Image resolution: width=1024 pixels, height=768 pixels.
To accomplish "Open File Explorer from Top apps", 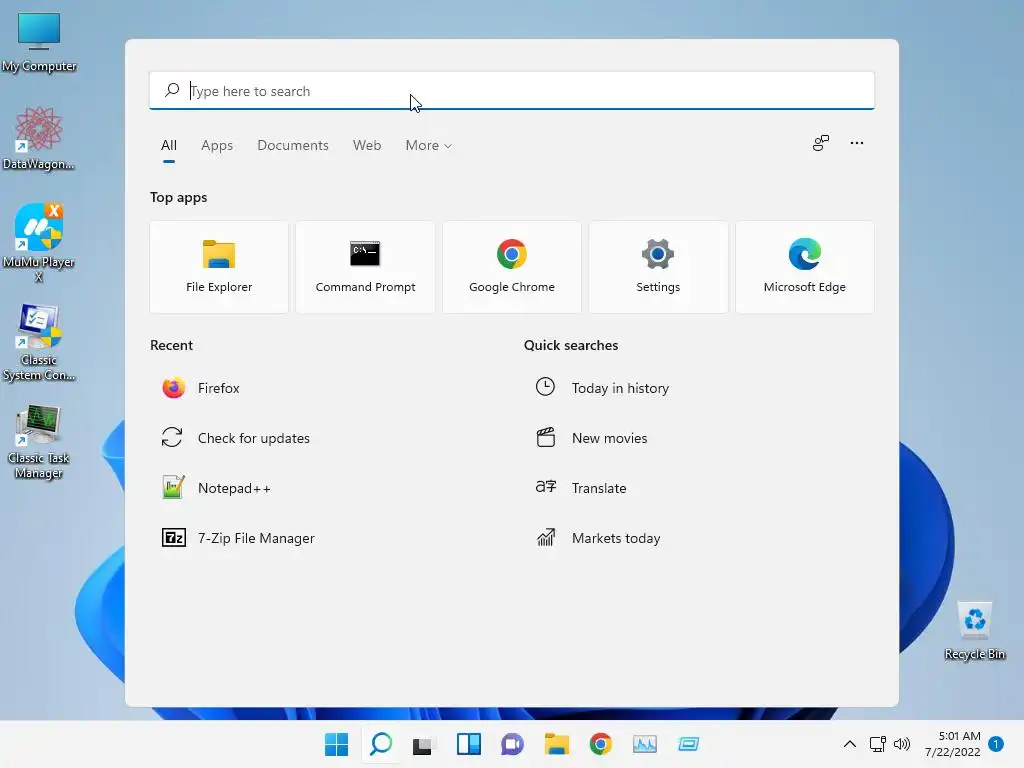I will pyautogui.click(x=219, y=267).
